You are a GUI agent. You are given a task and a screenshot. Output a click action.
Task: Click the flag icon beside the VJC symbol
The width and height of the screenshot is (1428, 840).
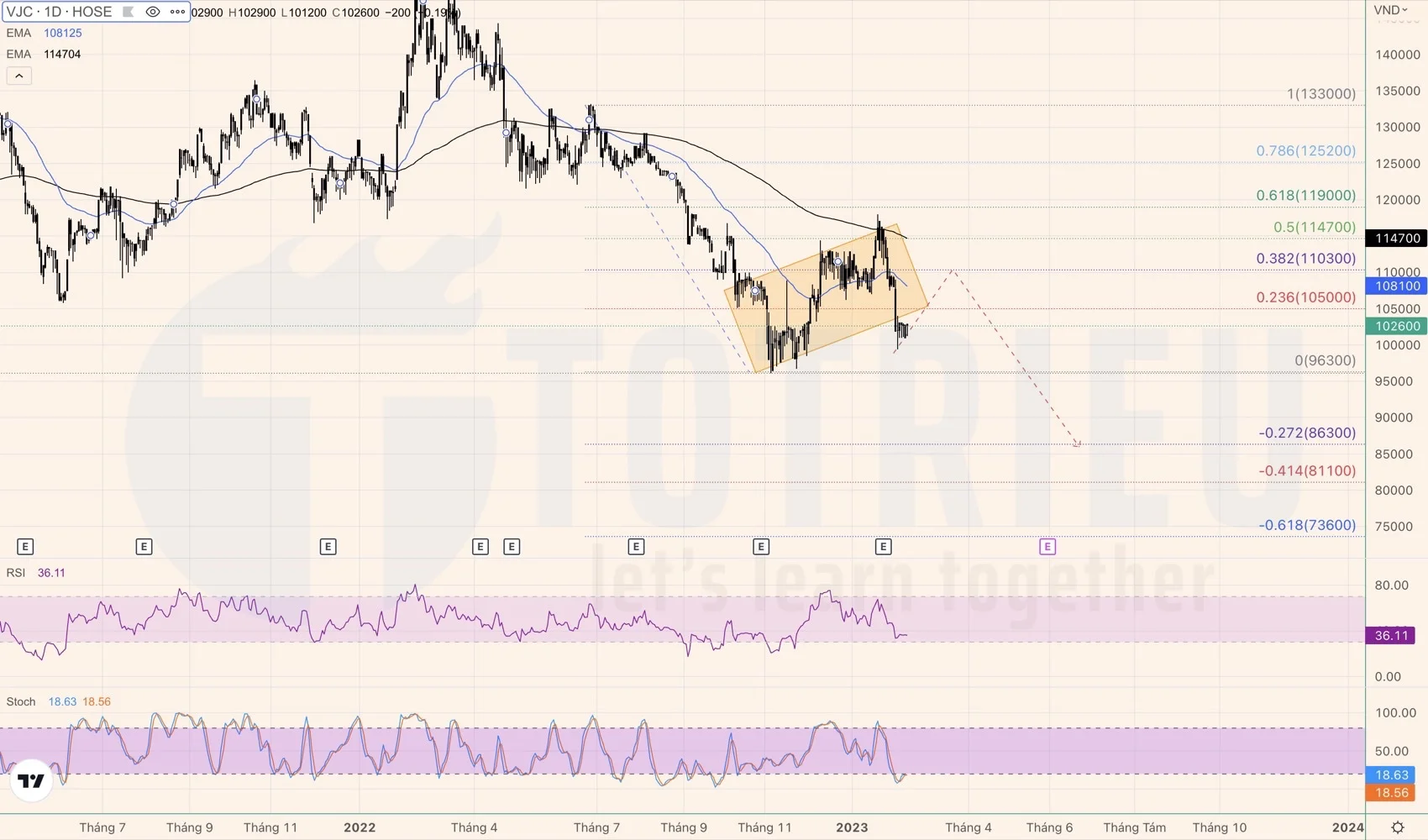point(127,12)
